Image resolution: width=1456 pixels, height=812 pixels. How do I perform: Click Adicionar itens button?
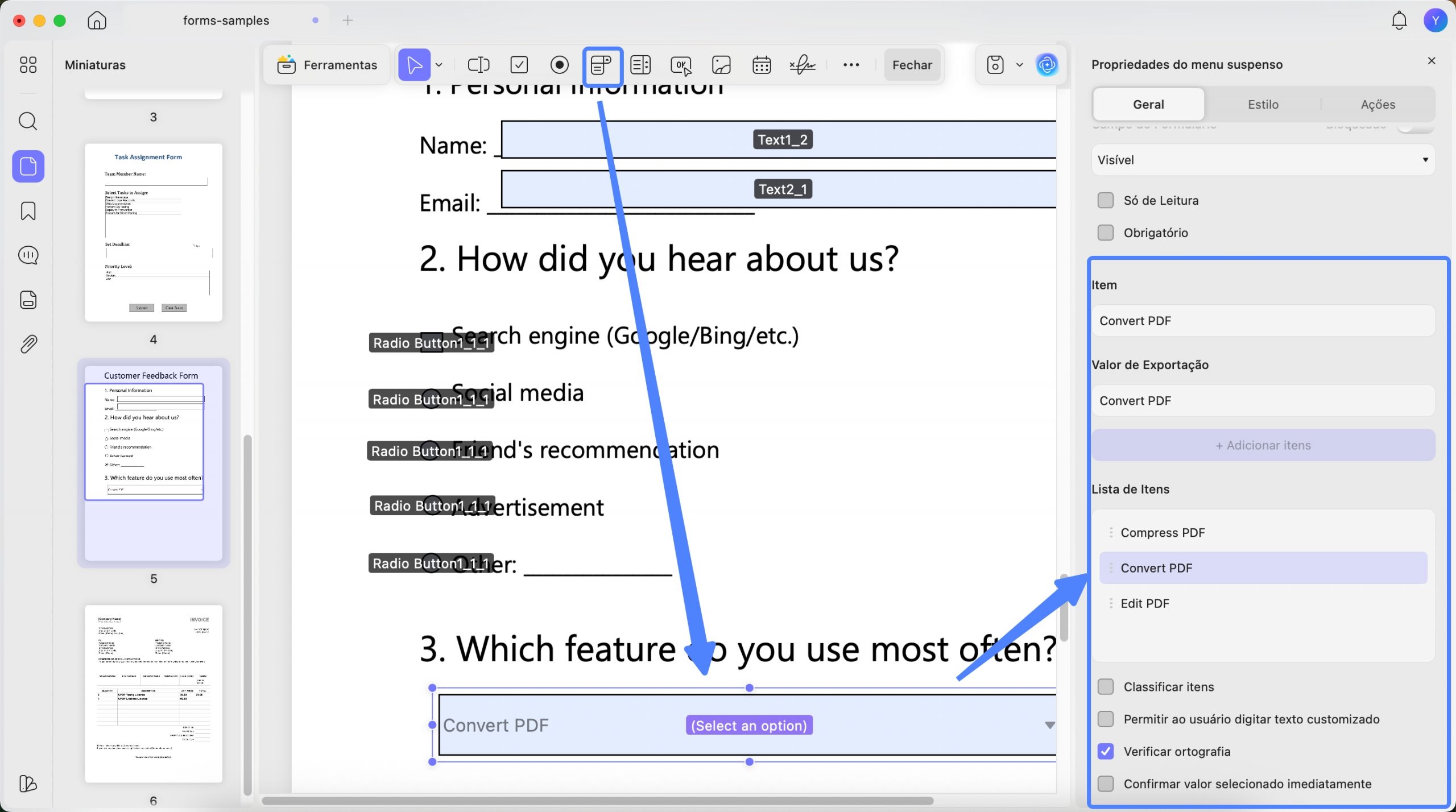pos(1263,445)
